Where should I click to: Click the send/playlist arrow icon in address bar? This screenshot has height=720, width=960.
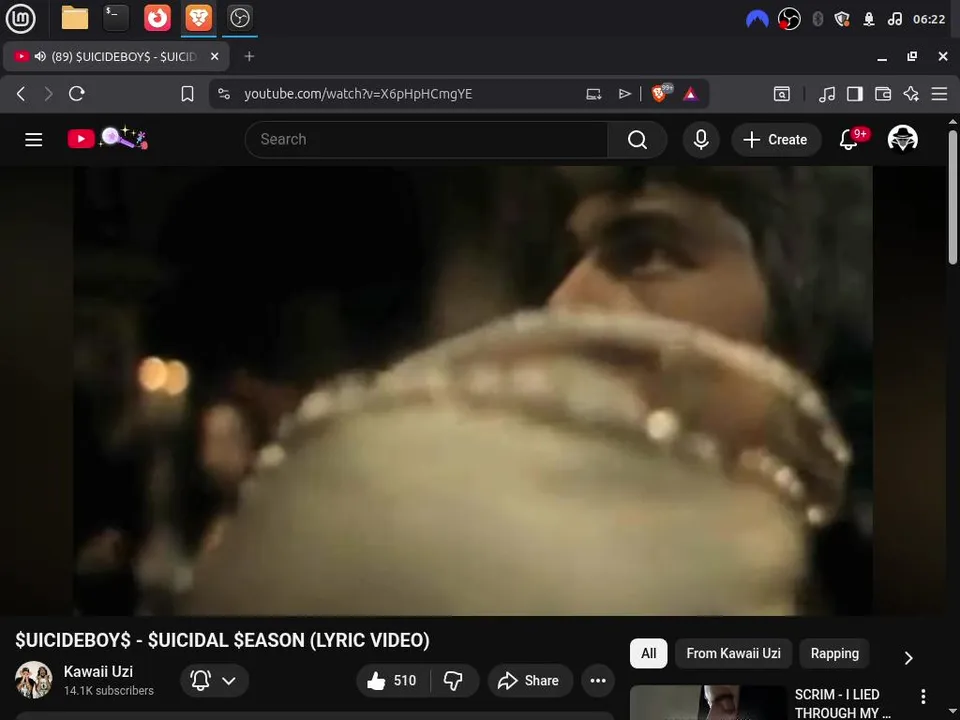[624, 94]
